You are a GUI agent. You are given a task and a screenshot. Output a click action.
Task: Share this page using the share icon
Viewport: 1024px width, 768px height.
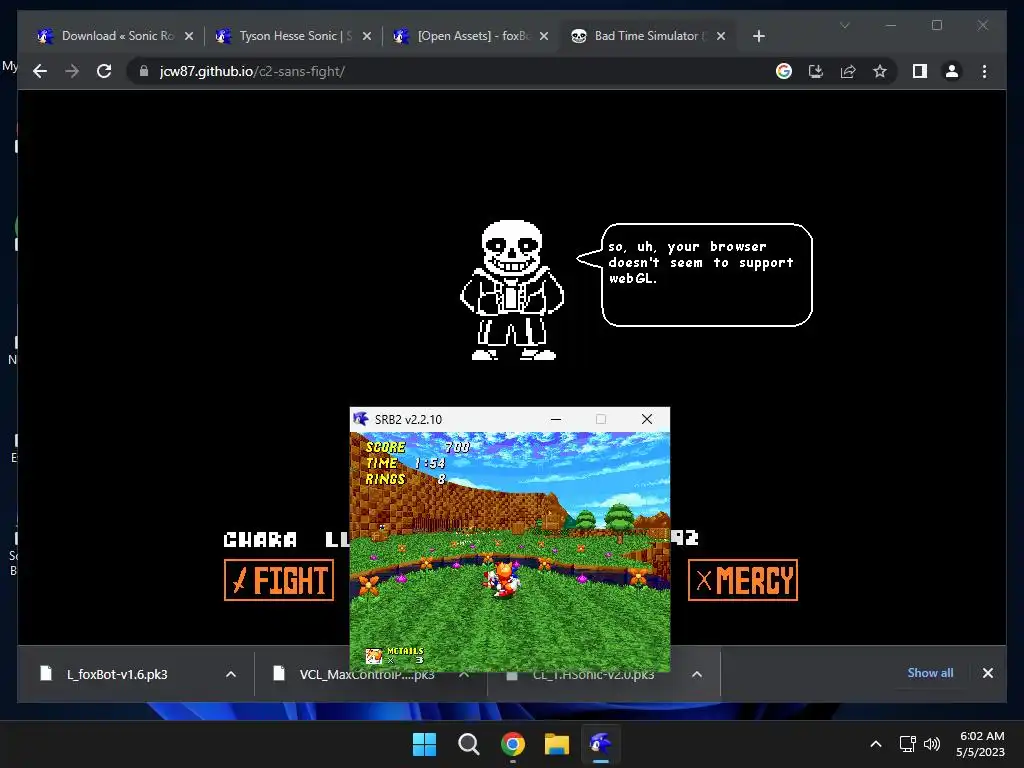(x=848, y=71)
